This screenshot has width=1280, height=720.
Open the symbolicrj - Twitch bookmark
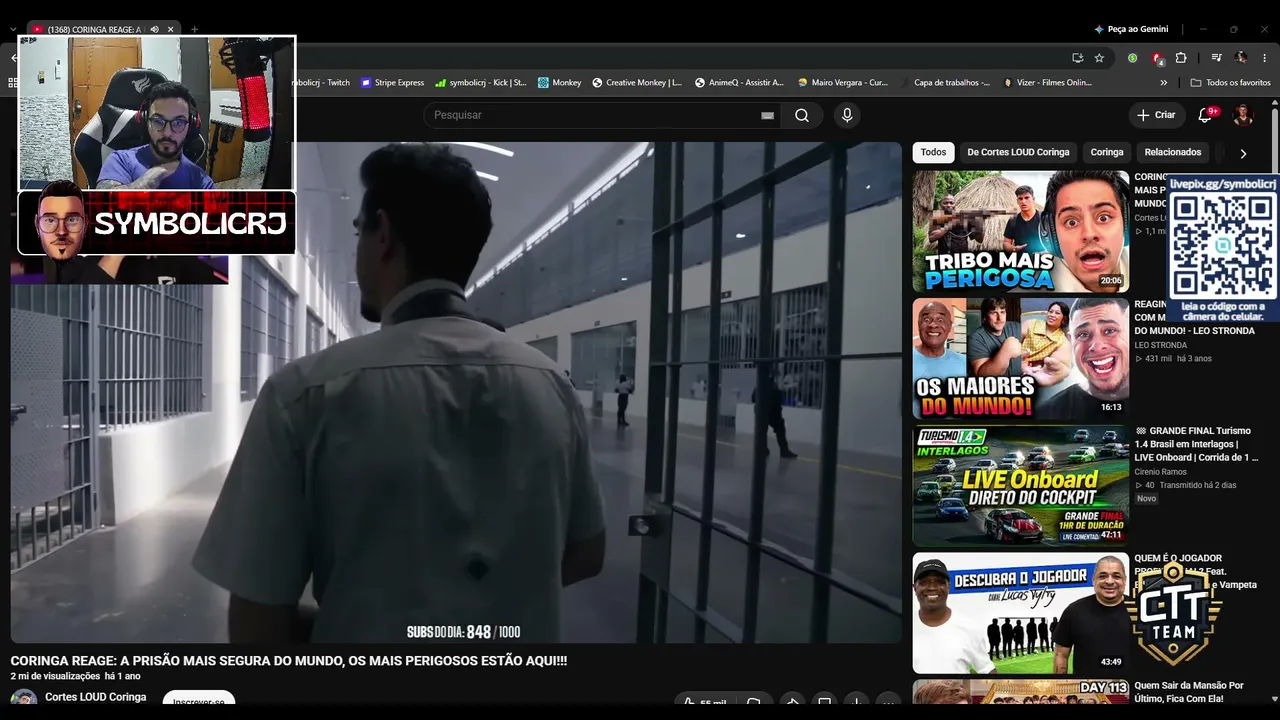point(322,83)
